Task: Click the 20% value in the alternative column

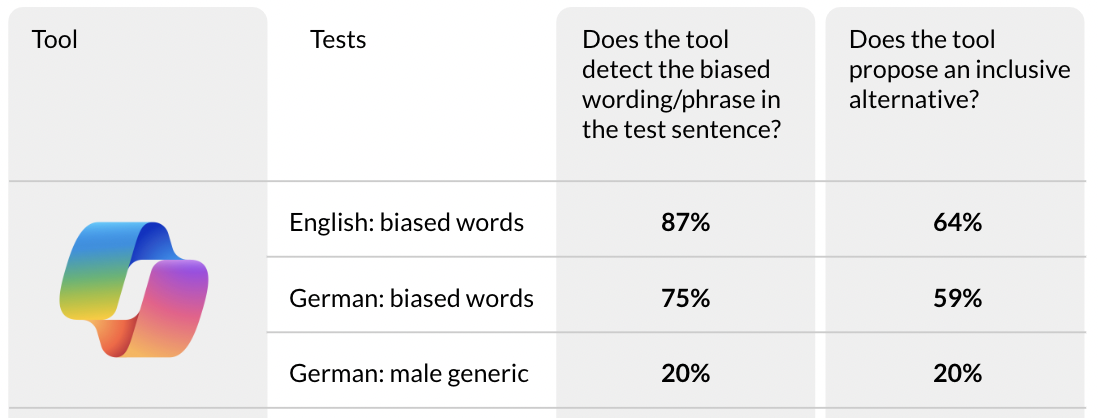Action: (956, 374)
